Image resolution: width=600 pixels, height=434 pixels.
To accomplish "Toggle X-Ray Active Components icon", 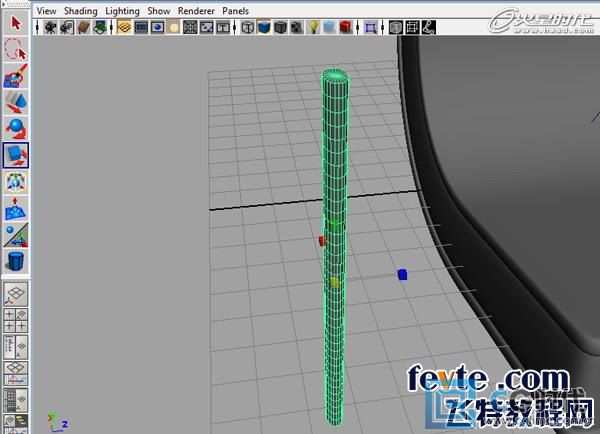I will click(x=412, y=28).
